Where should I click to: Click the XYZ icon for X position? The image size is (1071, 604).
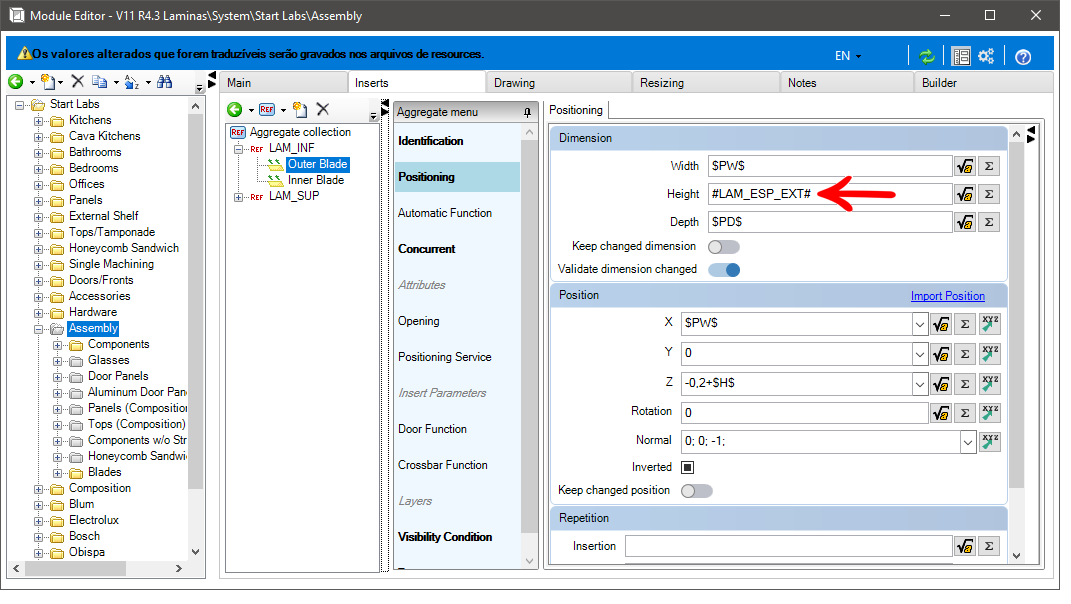[x=990, y=323]
